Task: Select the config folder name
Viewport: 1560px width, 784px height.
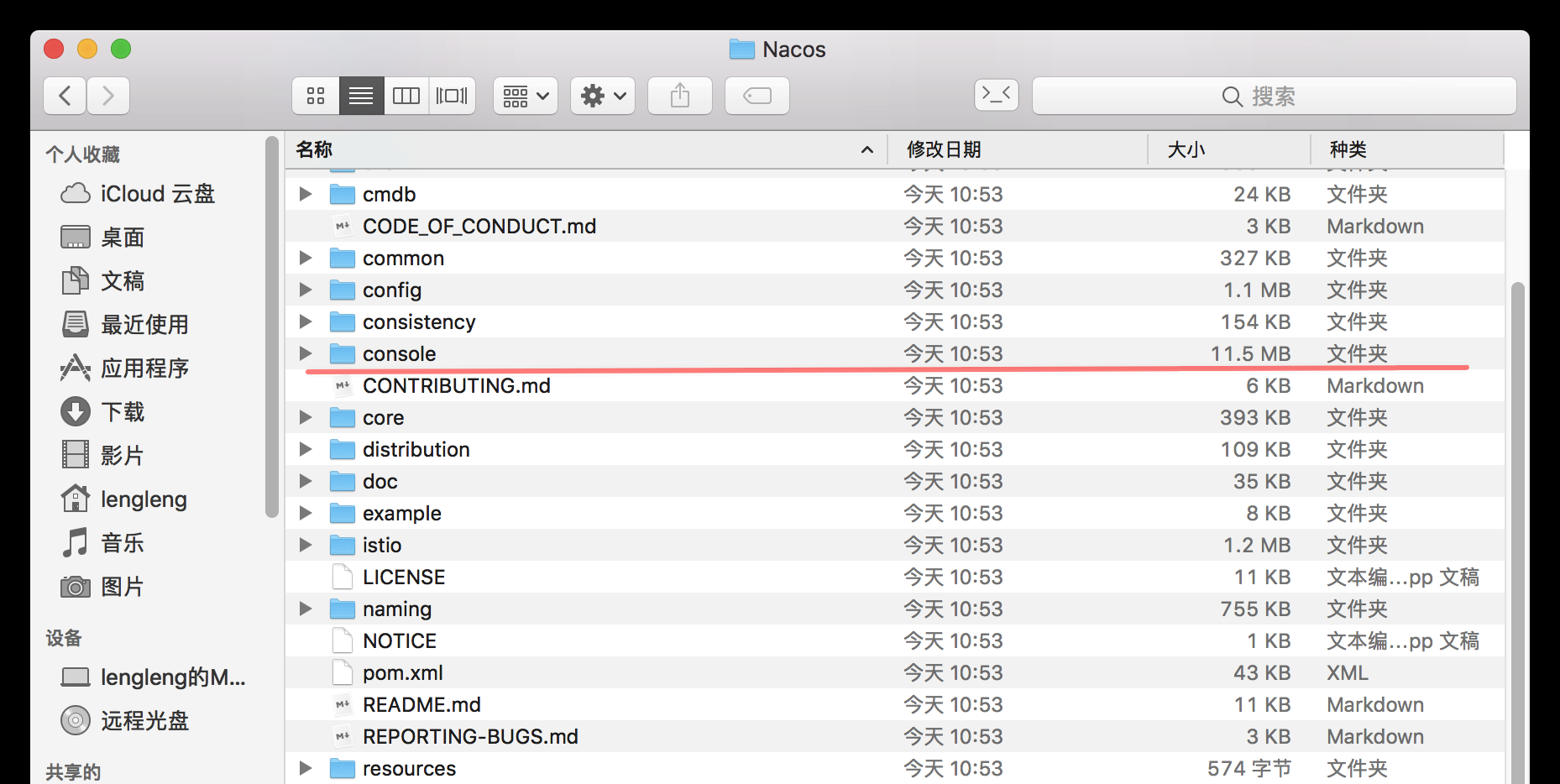Action: (392, 290)
